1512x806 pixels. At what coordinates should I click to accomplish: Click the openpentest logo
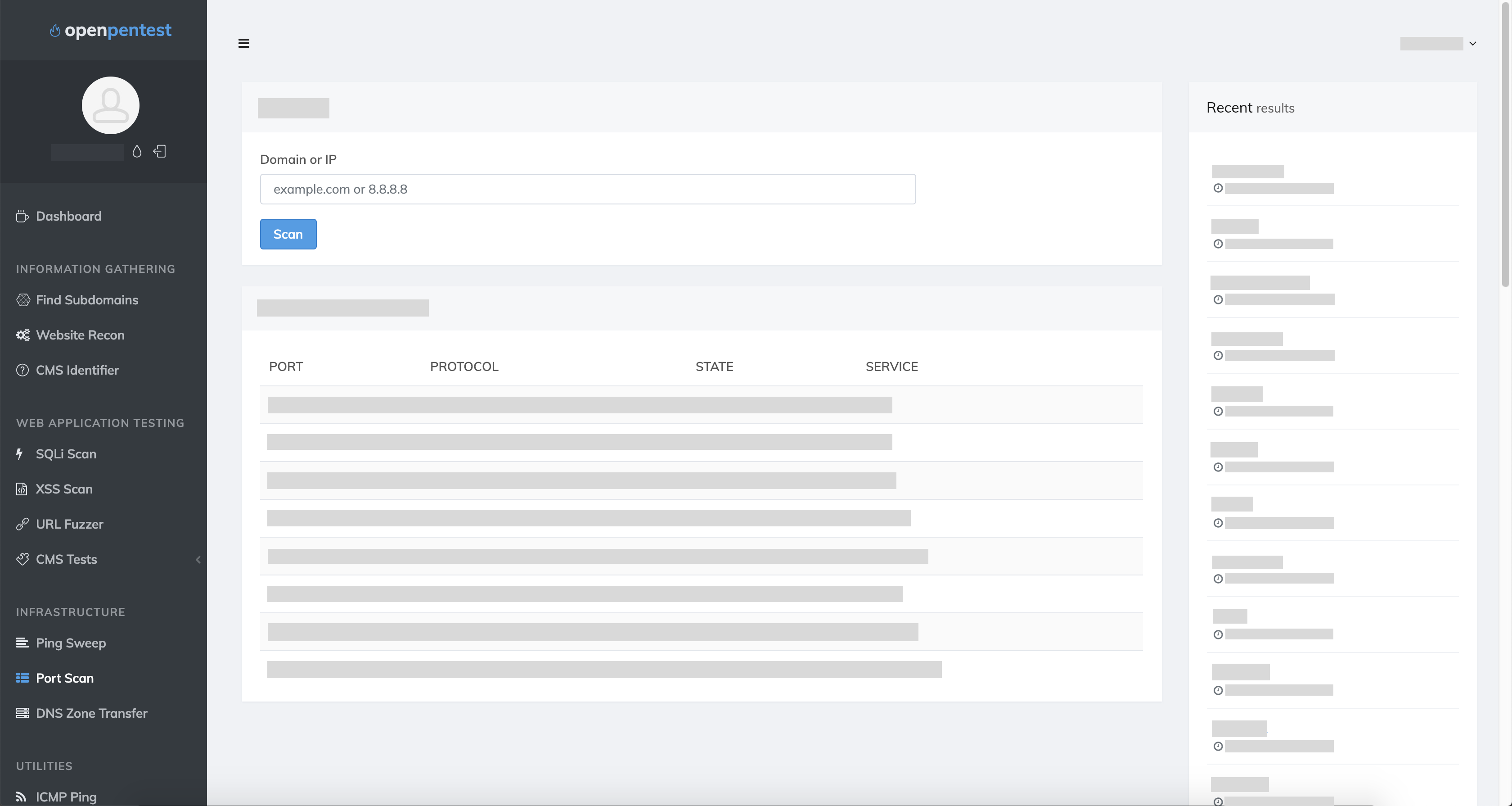click(x=110, y=30)
